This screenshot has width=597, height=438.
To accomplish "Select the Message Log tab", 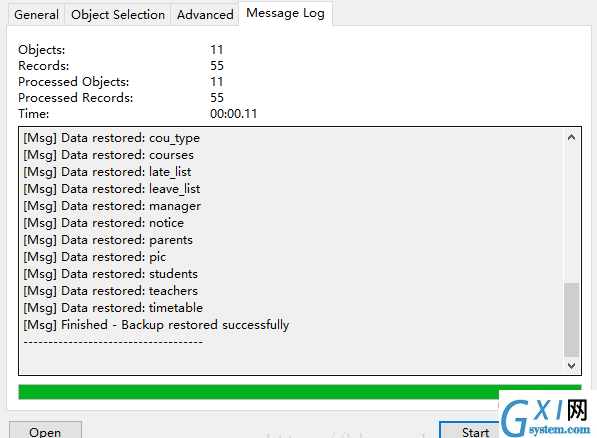I will click(285, 13).
